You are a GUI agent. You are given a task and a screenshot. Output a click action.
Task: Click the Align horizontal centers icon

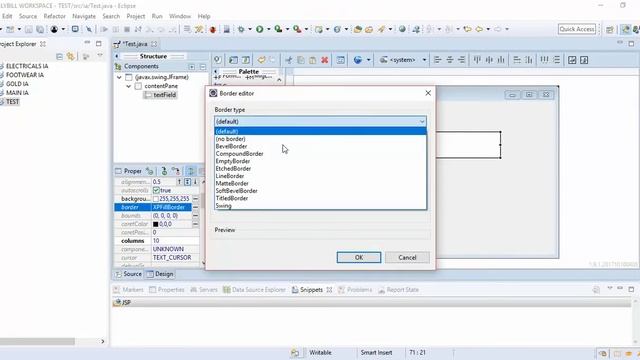tap(449, 60)
